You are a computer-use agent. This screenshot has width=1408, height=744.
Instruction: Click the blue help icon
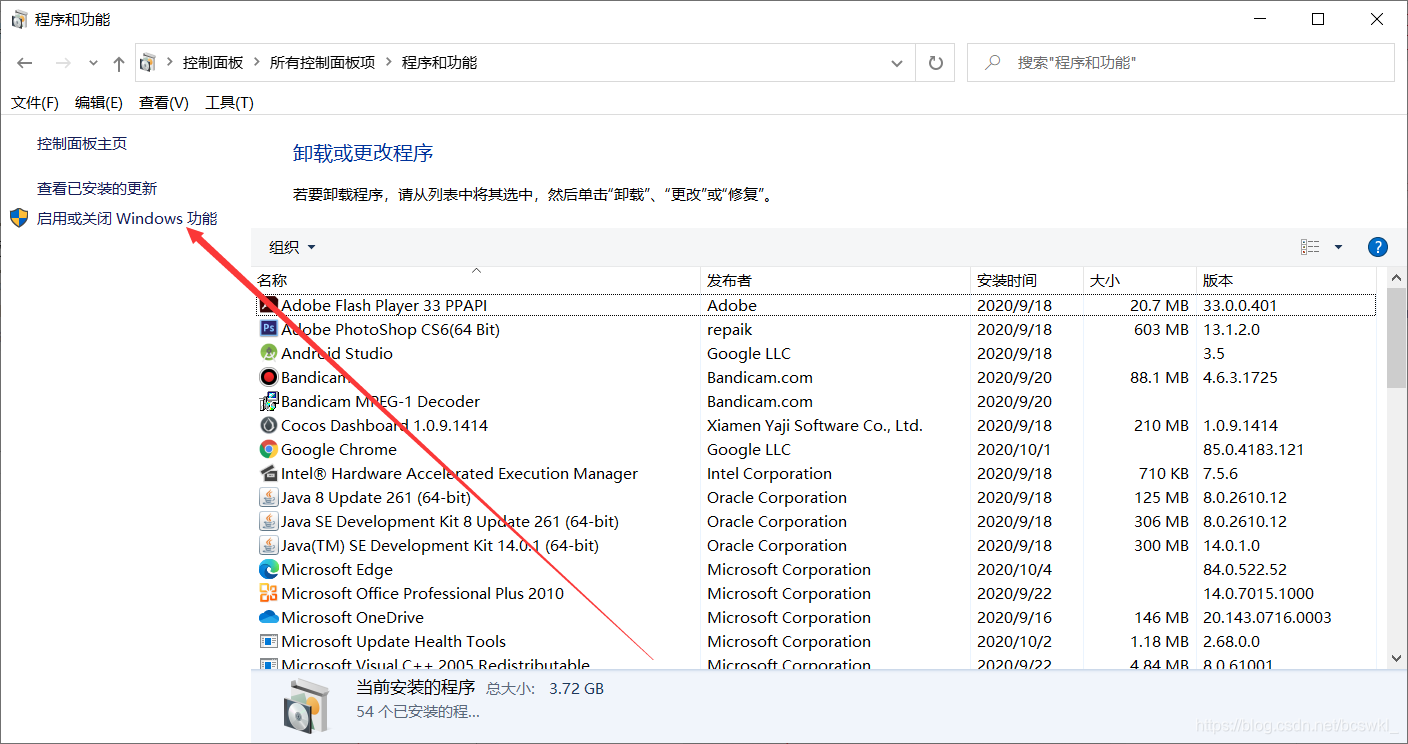(1377, 247)
